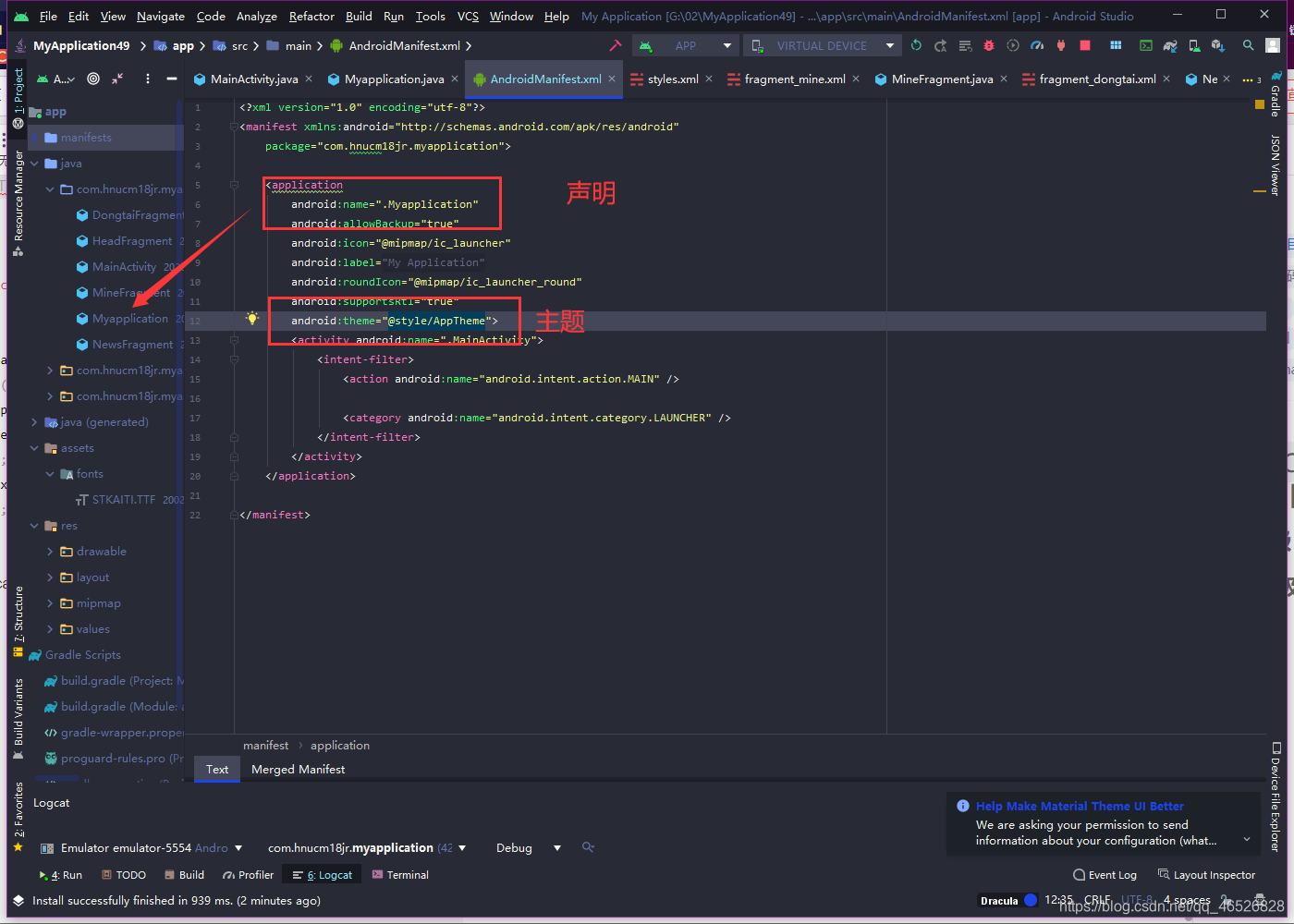Switch to Merged Manifest view
The height and width of the screenshot is (924, 1294).
click(x=298, y=770)
